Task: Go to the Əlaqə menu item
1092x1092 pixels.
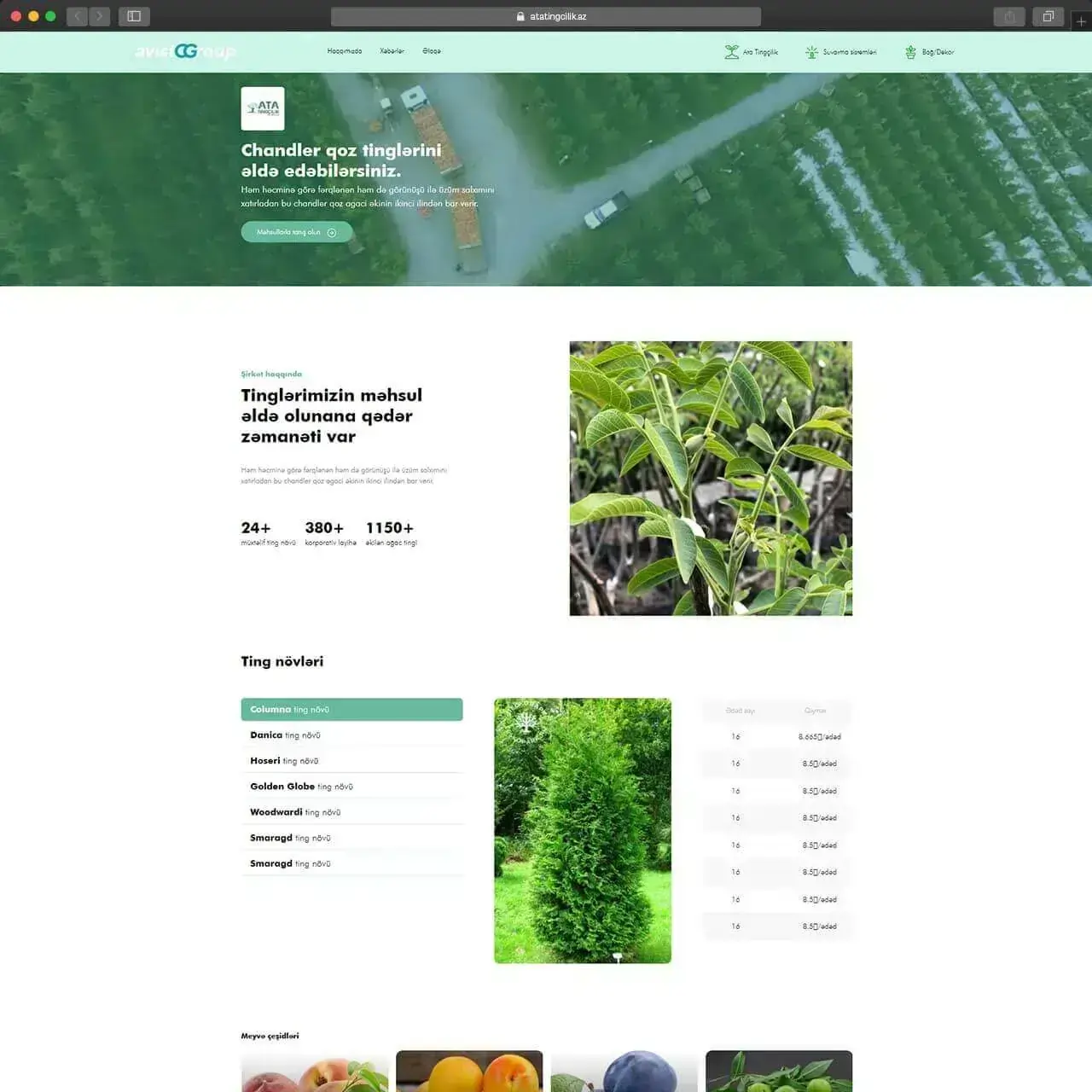Action: click(x=432, y=51)
